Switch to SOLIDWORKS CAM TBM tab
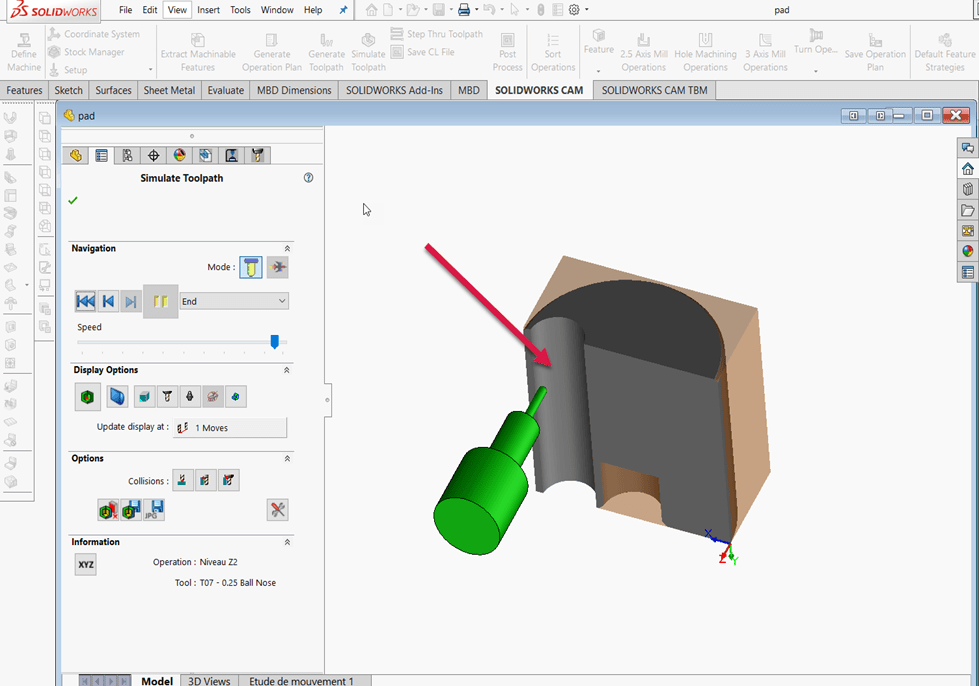 [654, 91]
